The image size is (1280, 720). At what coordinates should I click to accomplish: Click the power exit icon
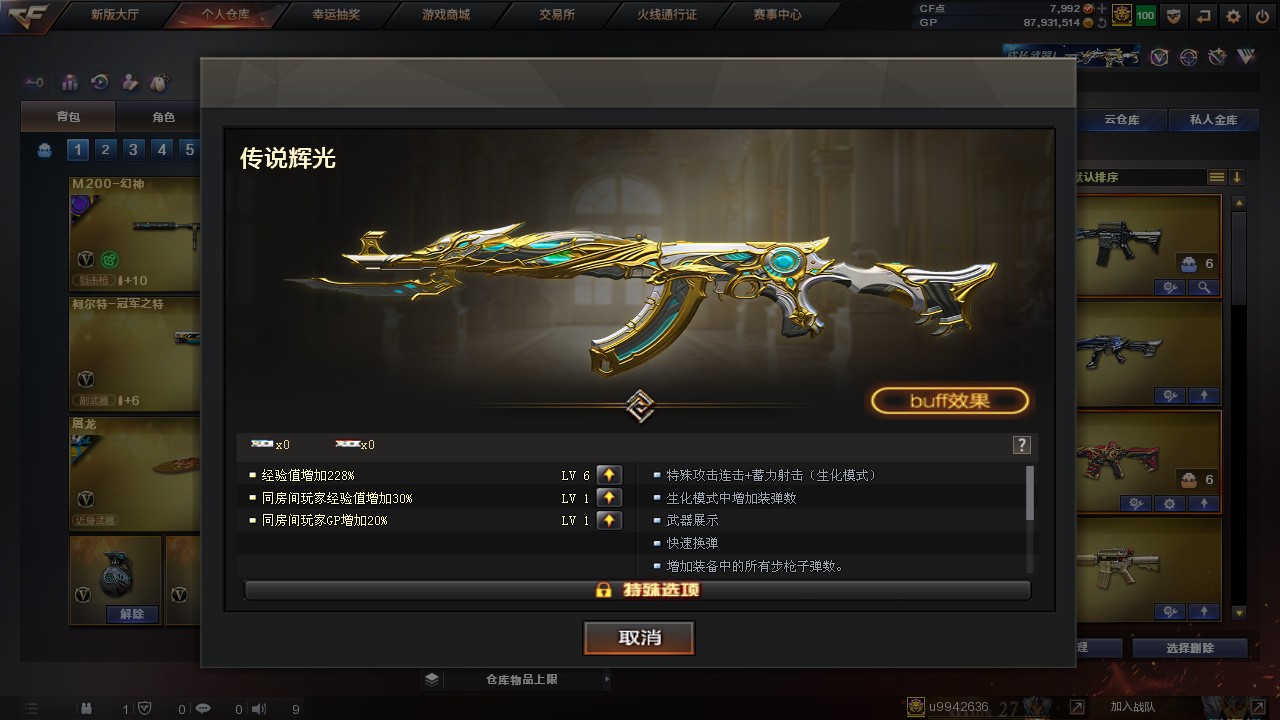click(x=1262, y=16)
